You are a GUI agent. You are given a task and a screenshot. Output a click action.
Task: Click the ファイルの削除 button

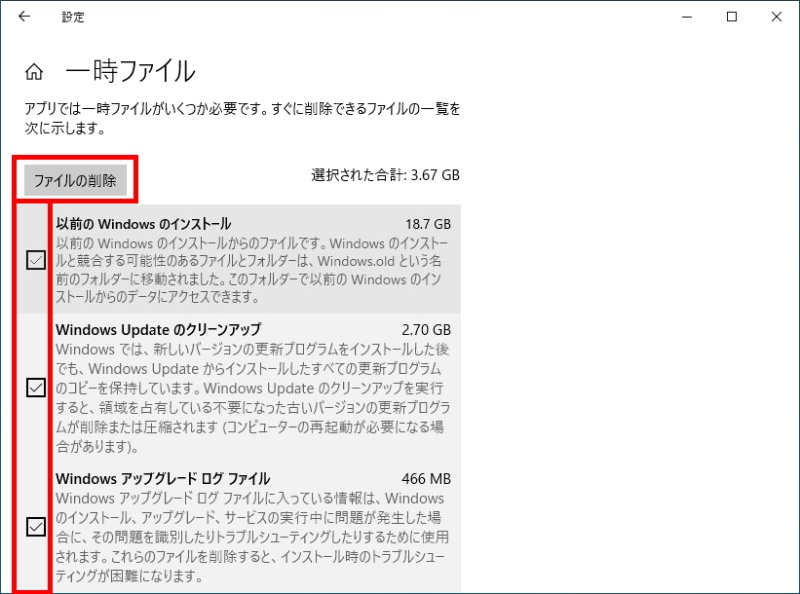[x=76, y=181]
